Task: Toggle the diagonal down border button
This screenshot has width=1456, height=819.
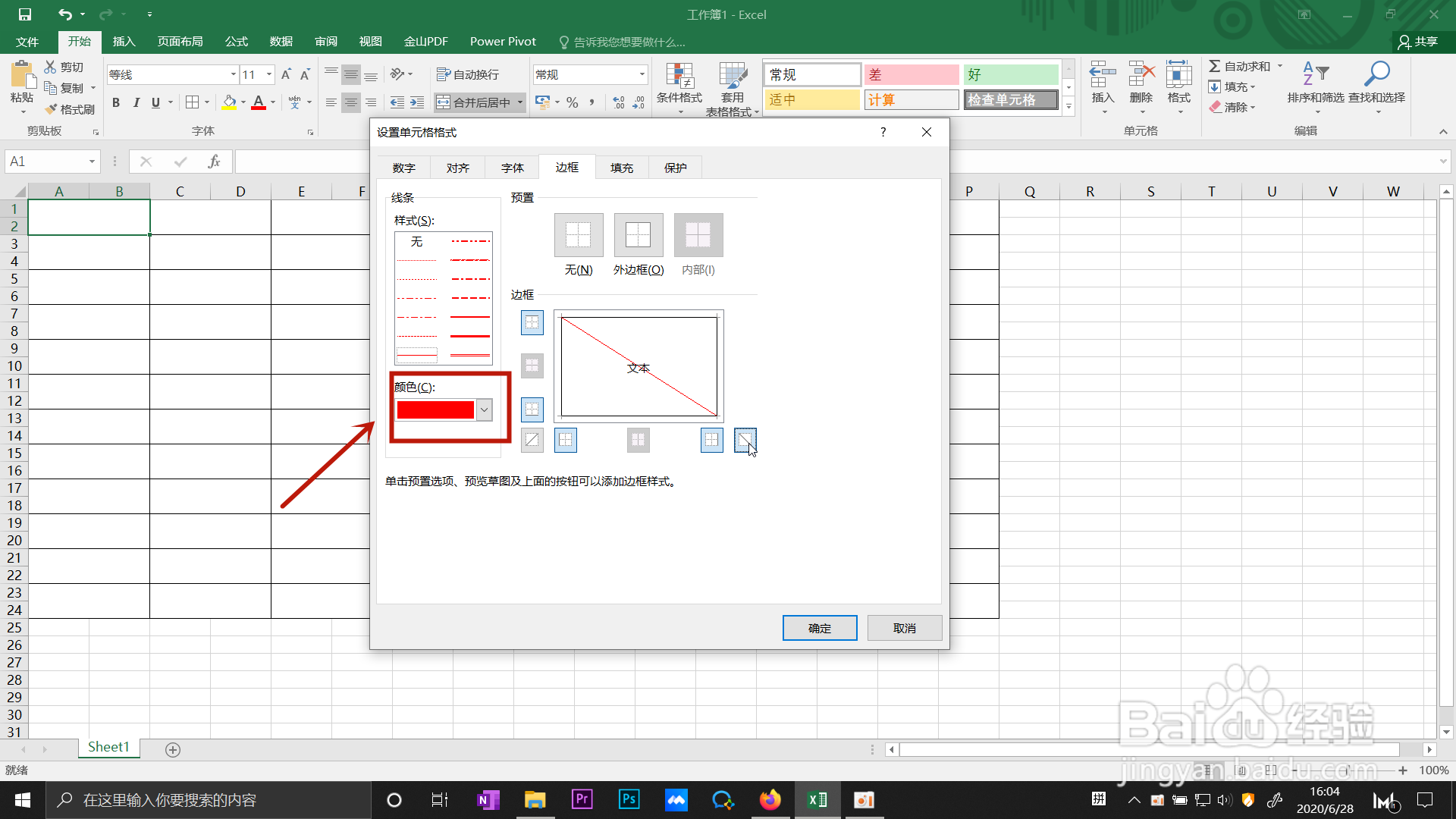Action: tap(745, 440)
